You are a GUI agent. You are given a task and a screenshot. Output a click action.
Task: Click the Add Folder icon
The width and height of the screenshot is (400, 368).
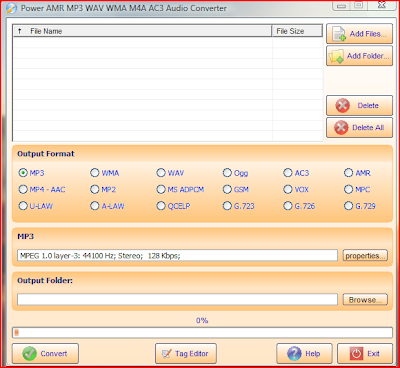[x=336, y=56]
